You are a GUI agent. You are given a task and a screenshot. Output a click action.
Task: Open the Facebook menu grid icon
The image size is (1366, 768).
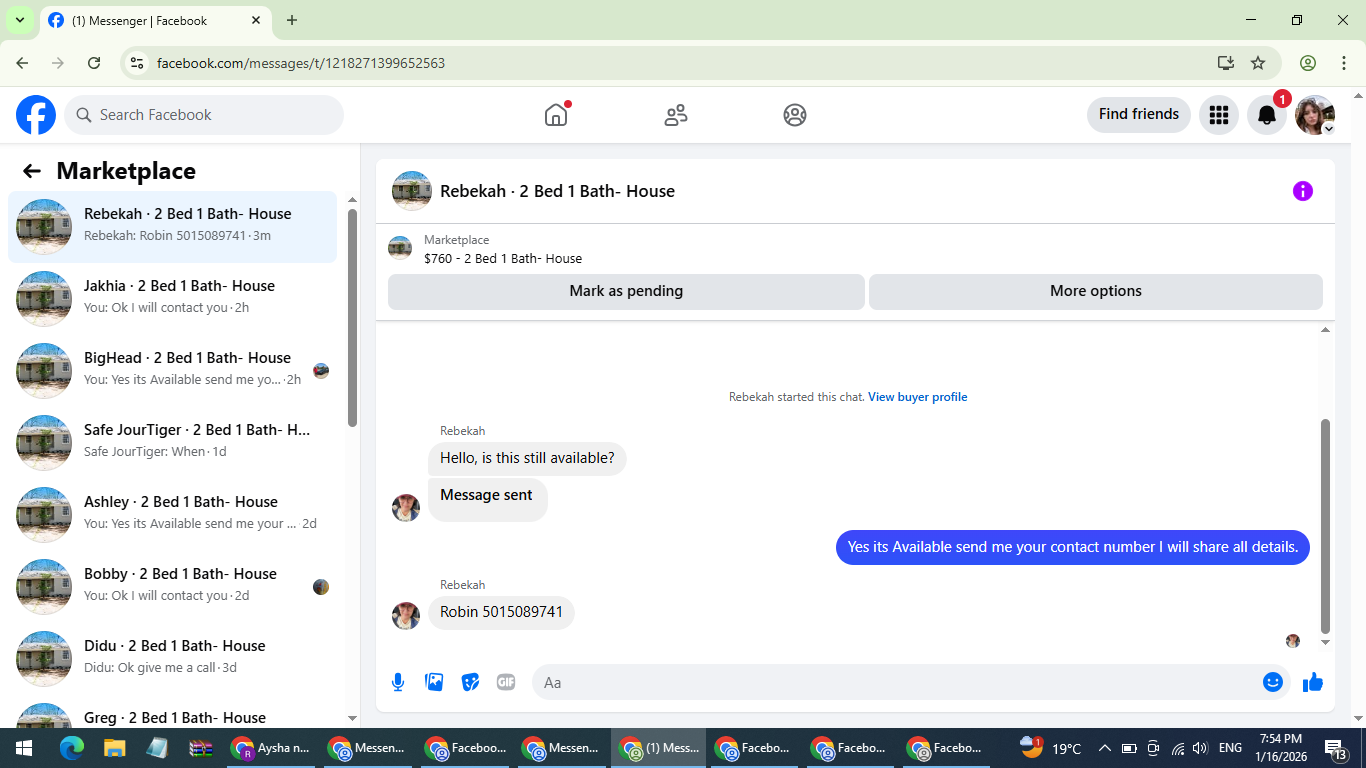(1218, 115)
